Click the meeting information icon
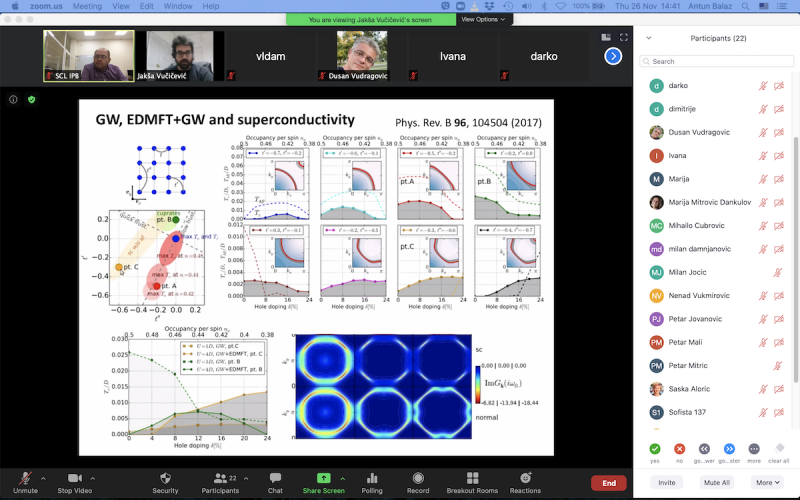This screenshot has width=800, height=500. click(x=13, y=99)
